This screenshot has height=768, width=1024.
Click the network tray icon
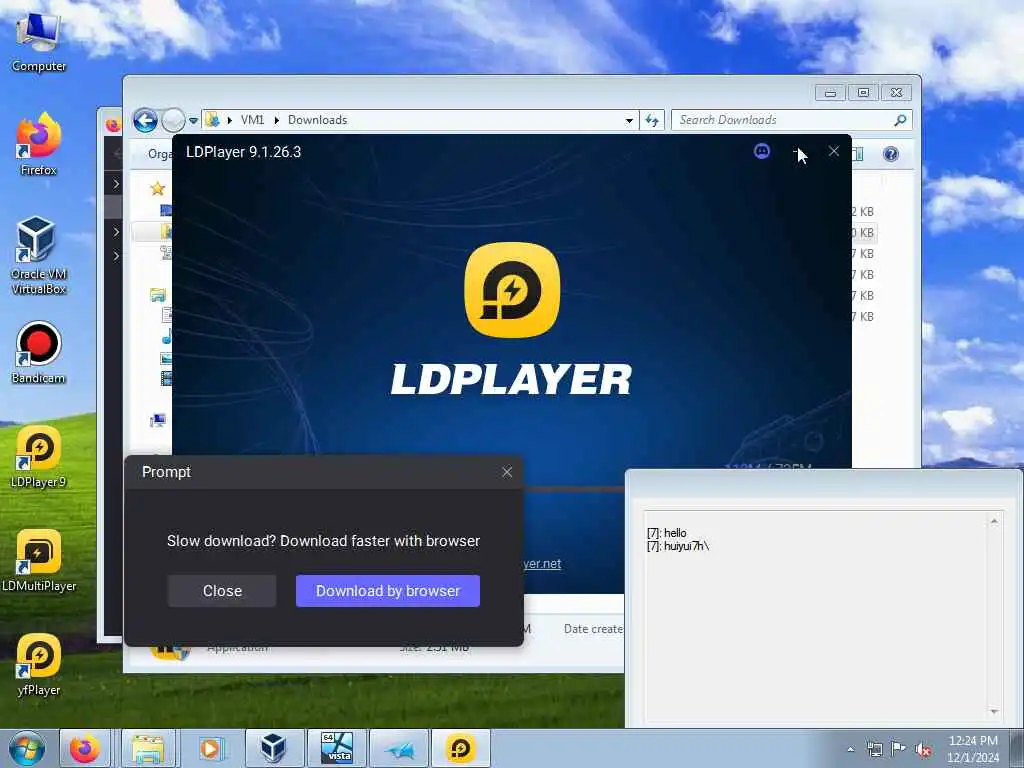click(874, 749)
